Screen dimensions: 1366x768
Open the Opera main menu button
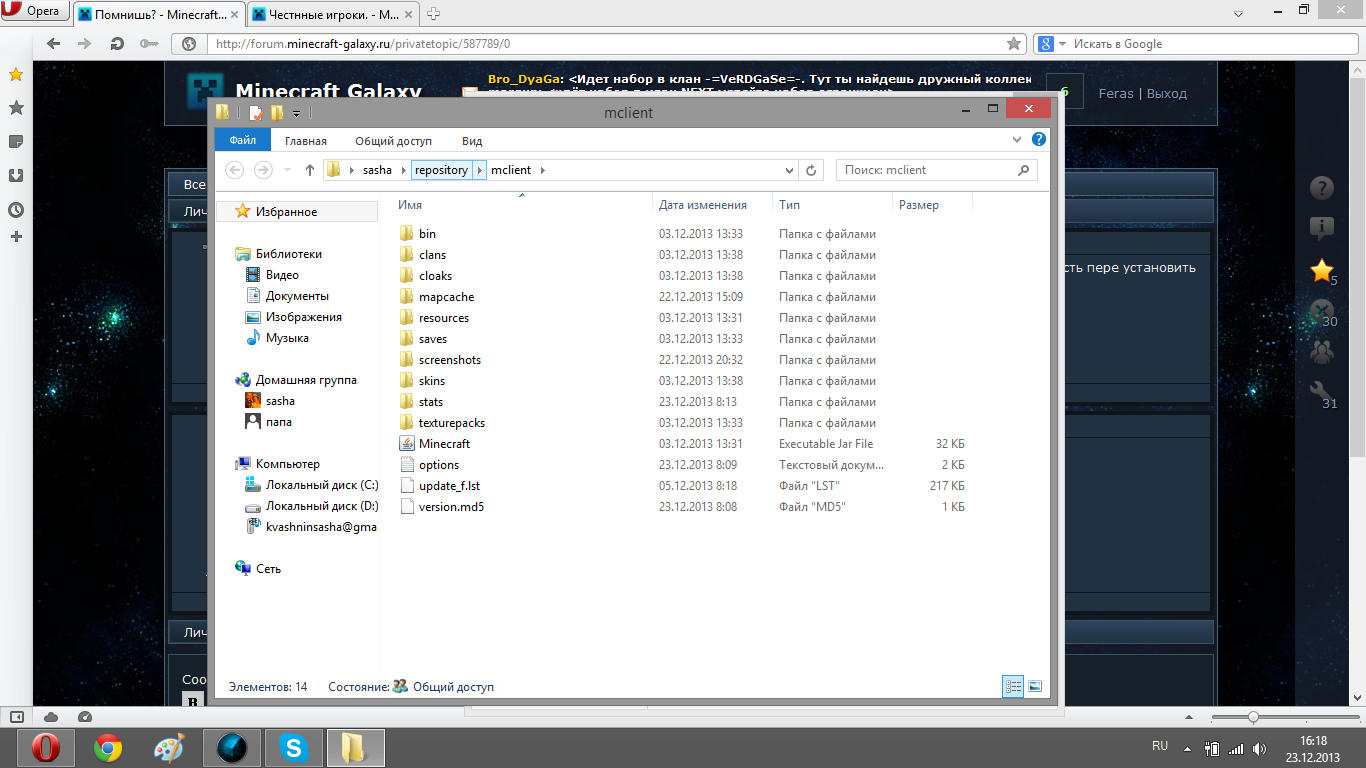[x=36, y=12]
